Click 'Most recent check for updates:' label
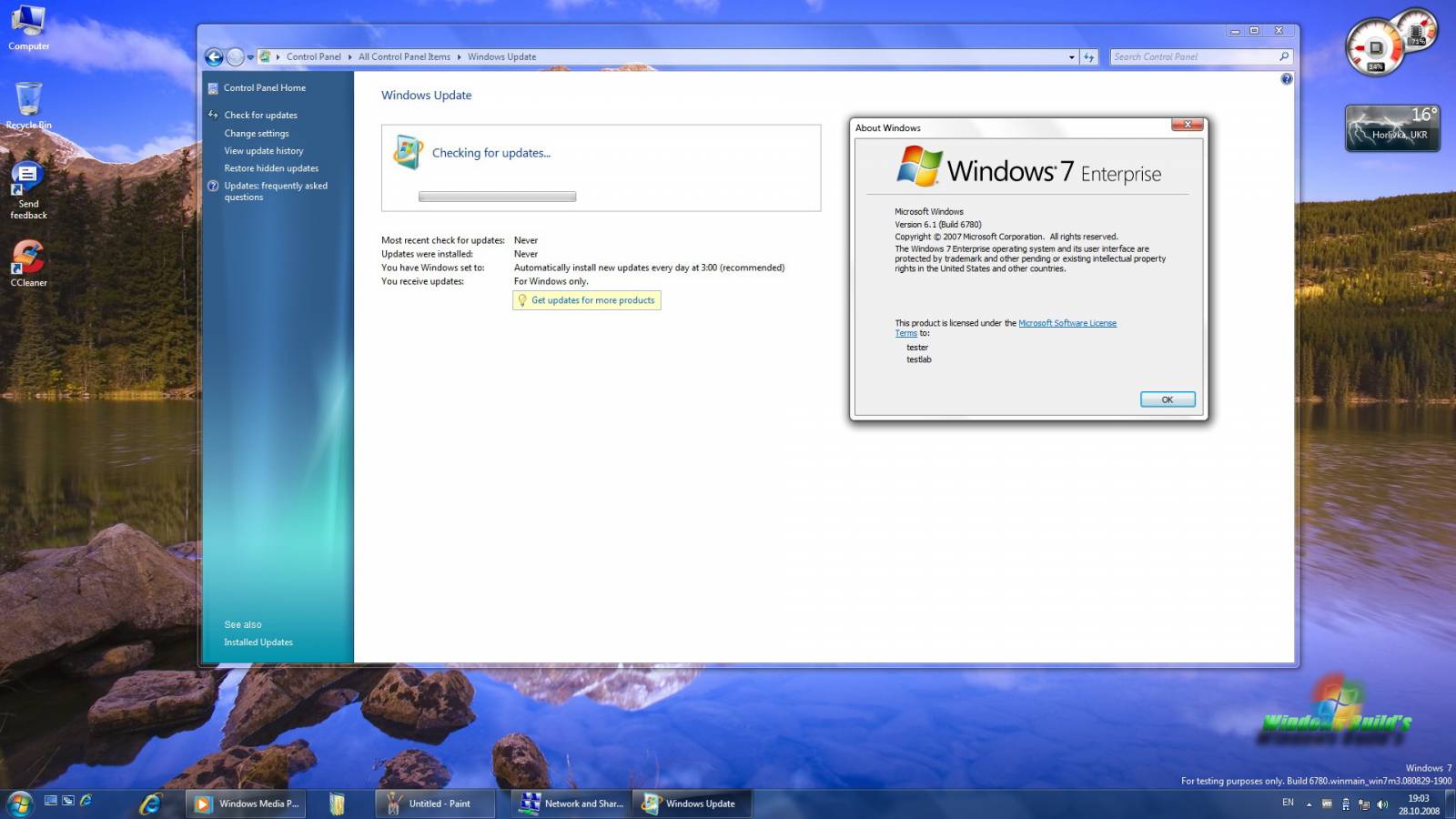The width and height of the screenshot is (1456, 819). pyautogui.click(x=443, y=241)
